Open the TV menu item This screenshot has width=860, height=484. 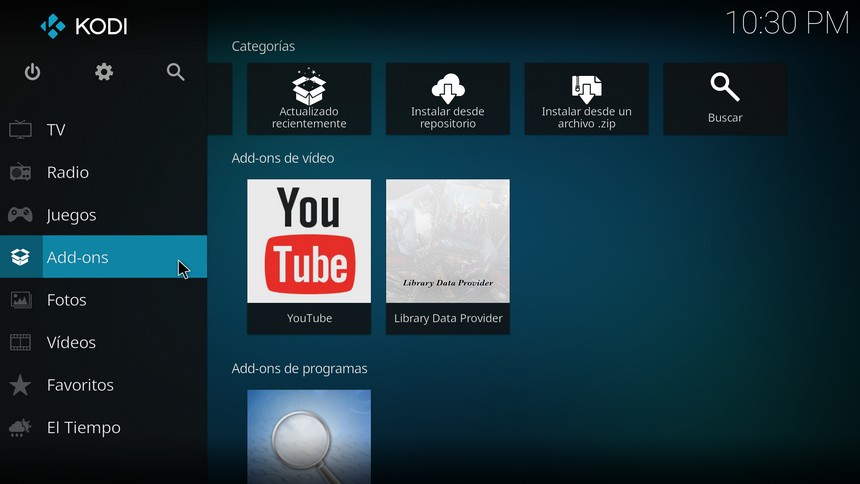point(104,130)
